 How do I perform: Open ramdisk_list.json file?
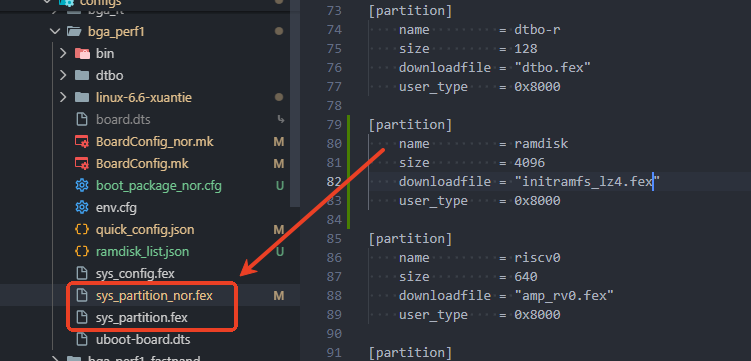(142, 252)
